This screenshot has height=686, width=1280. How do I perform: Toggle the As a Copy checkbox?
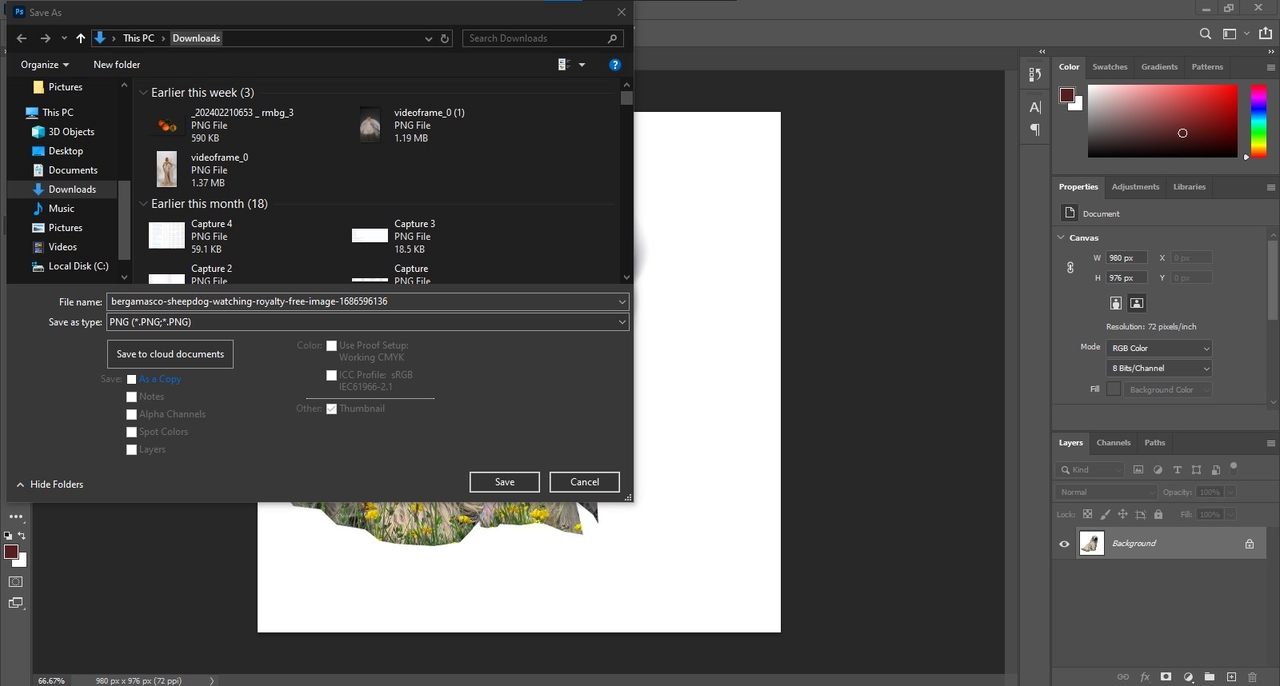pyautogui.click(x=131, y=379)
